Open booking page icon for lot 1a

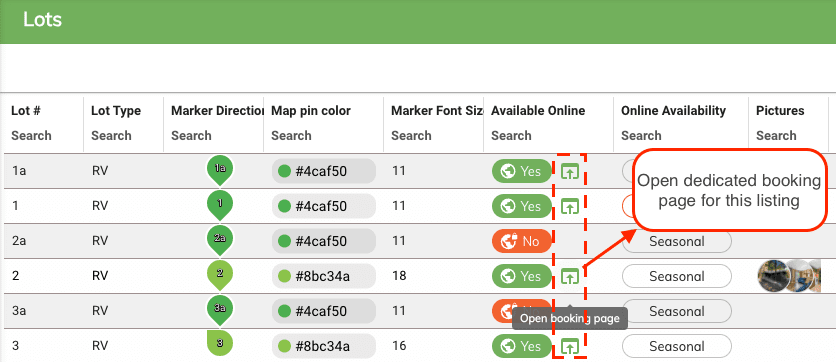(570, 172)
